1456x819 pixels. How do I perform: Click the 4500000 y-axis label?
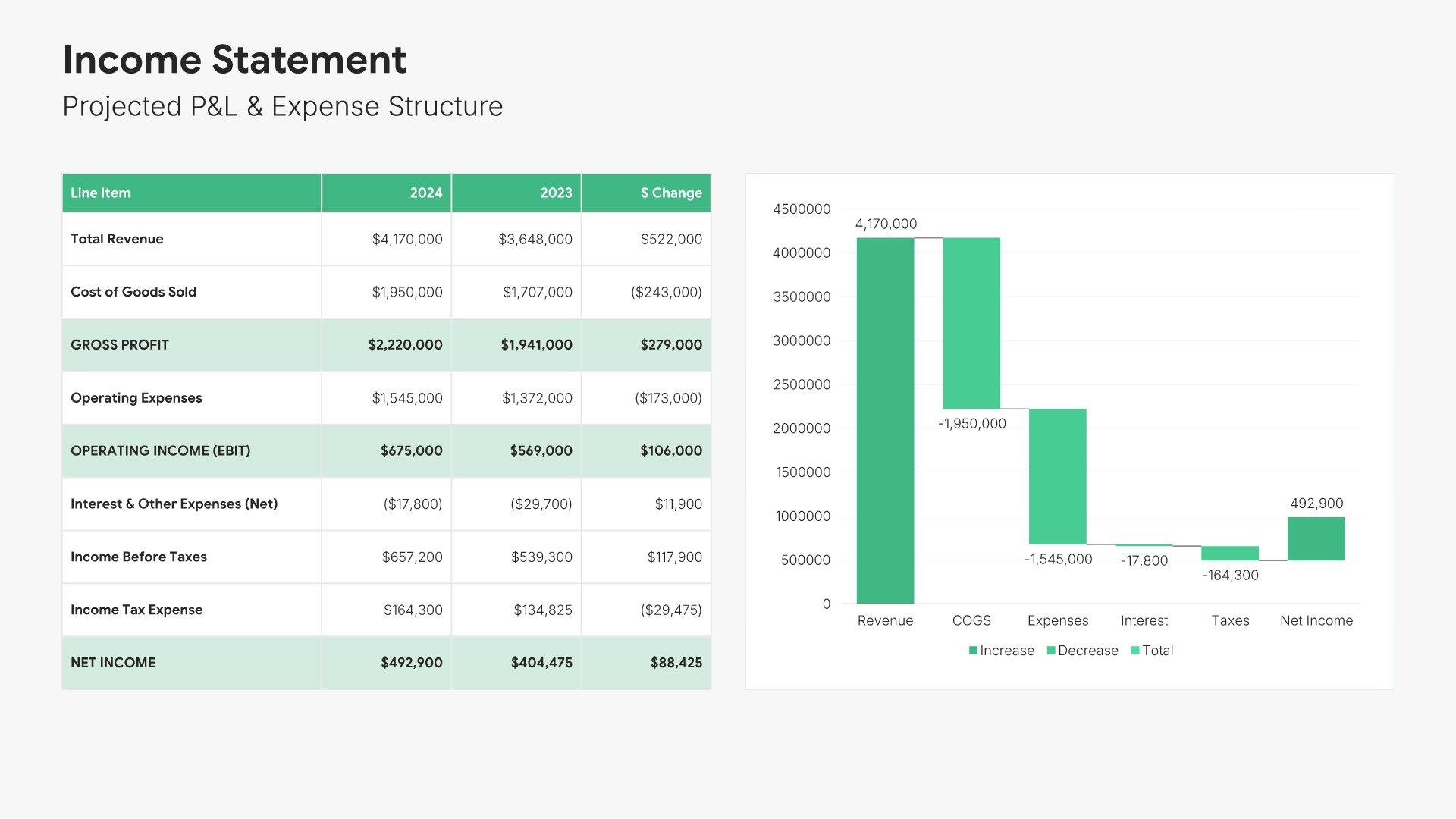pyautogui.click(x=802, y=209)
